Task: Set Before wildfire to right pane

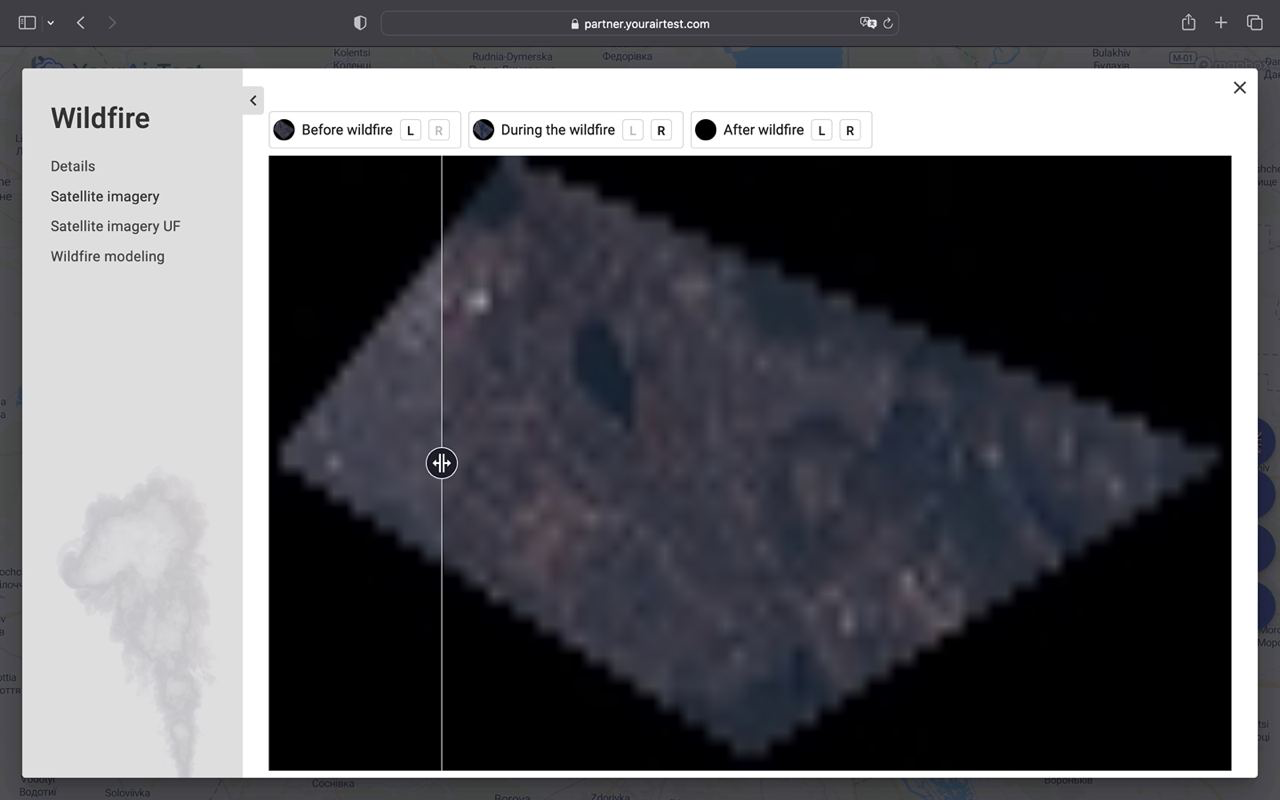Action: click(438, 130)
